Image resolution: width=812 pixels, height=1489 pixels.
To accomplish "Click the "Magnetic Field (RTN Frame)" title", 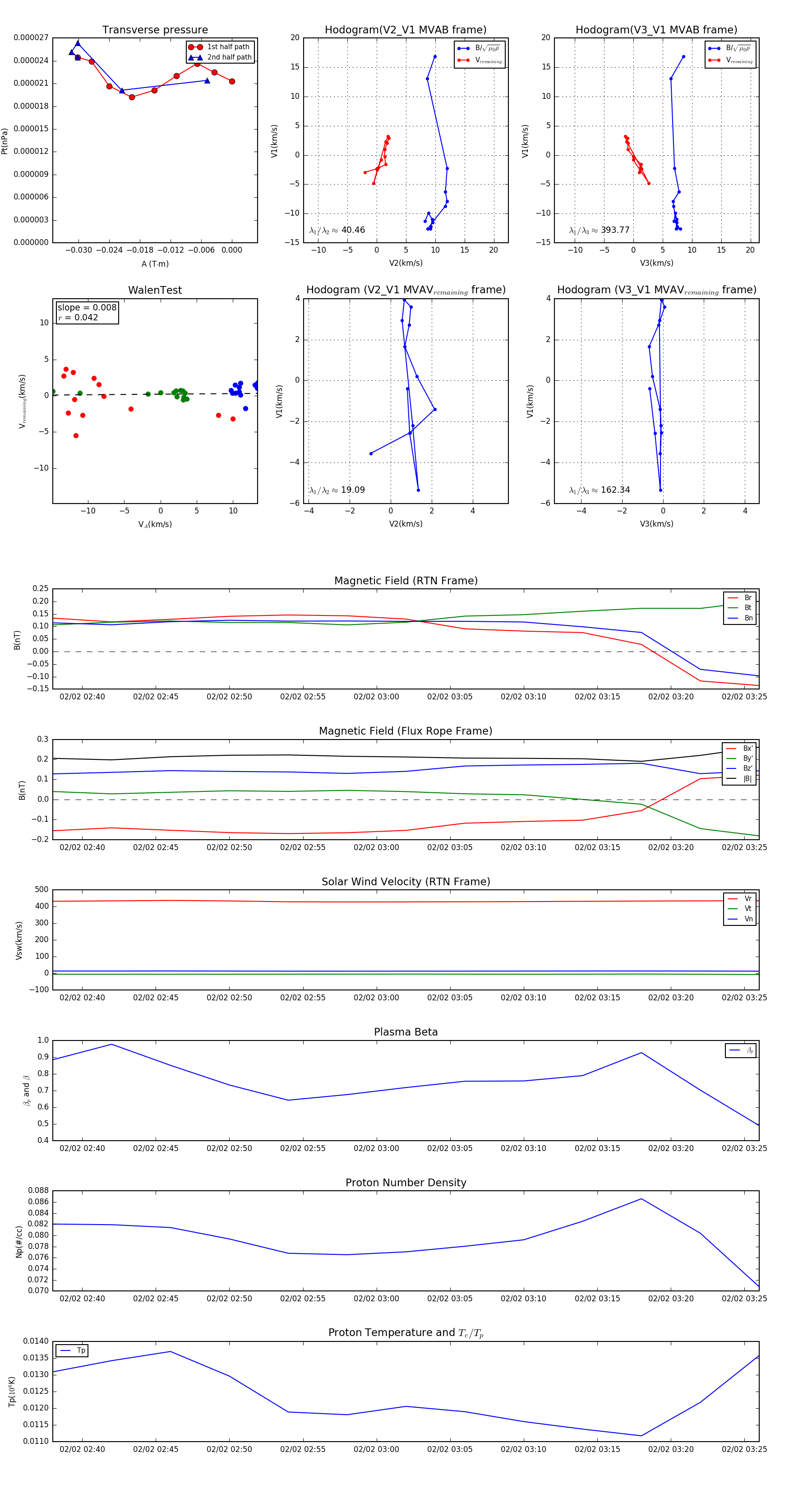I will pos(406,581).
